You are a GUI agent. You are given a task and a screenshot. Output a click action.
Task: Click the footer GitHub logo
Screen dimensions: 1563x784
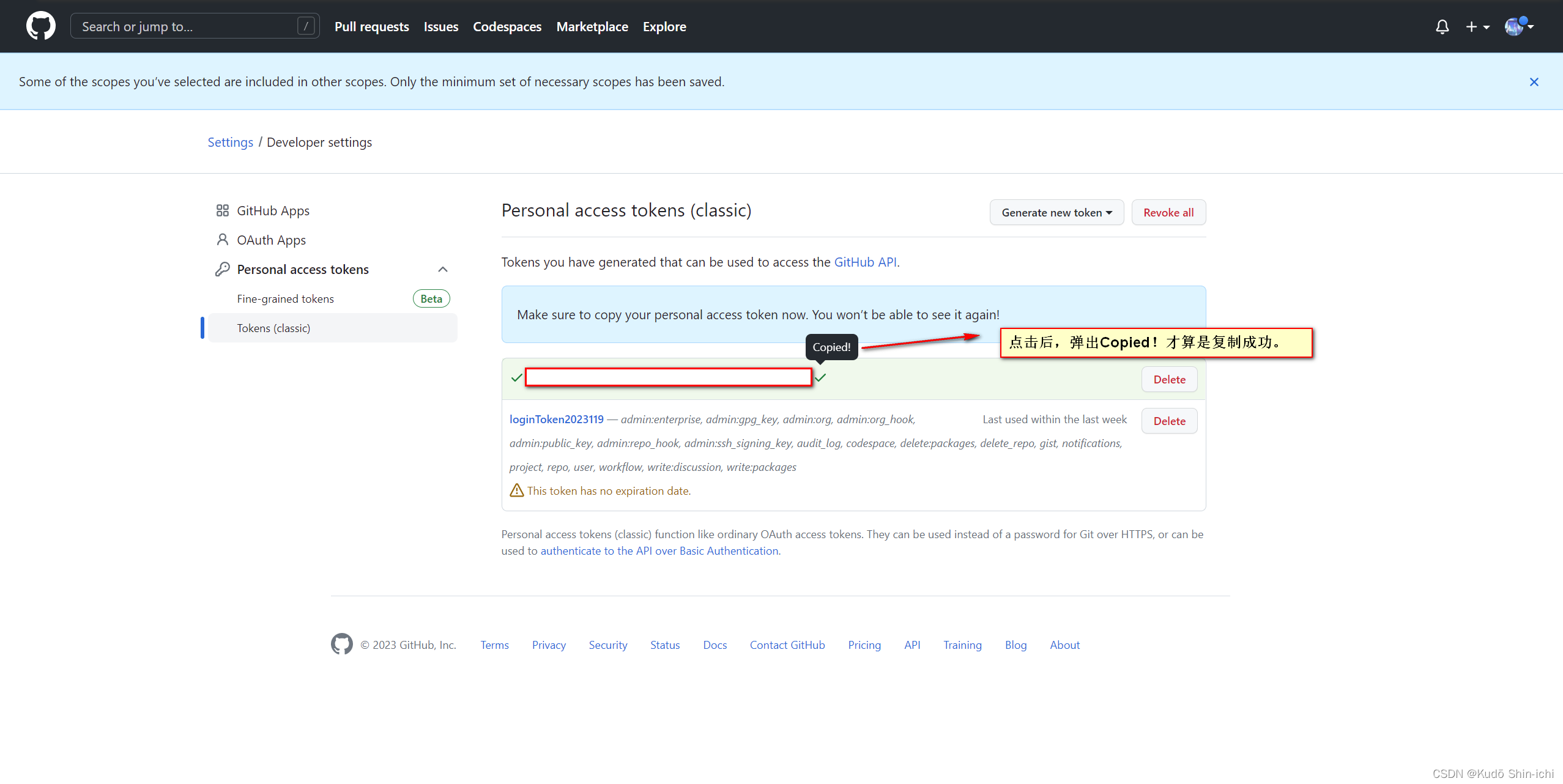(342, 645)
